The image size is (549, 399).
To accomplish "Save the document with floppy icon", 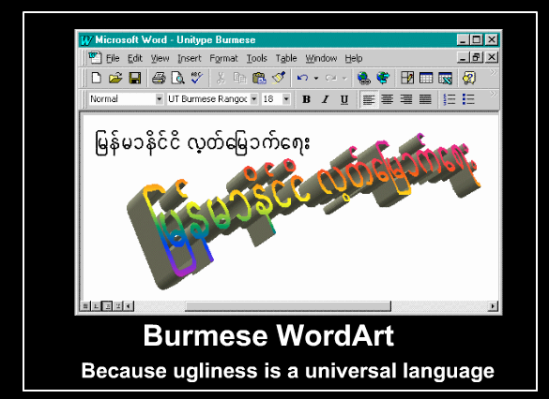I will pos(135,78).
